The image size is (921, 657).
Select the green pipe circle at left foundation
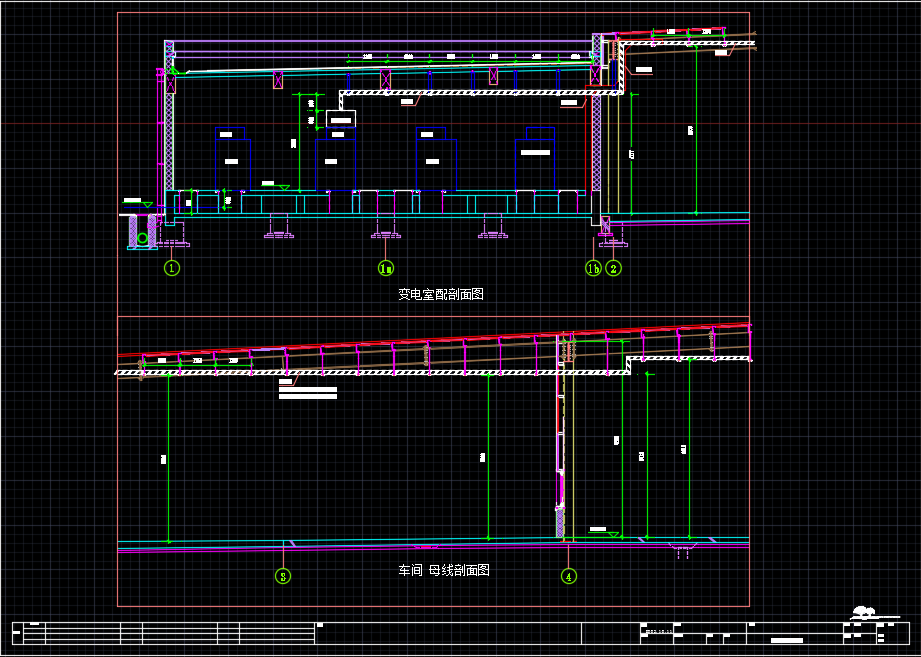tap(143, 238)
